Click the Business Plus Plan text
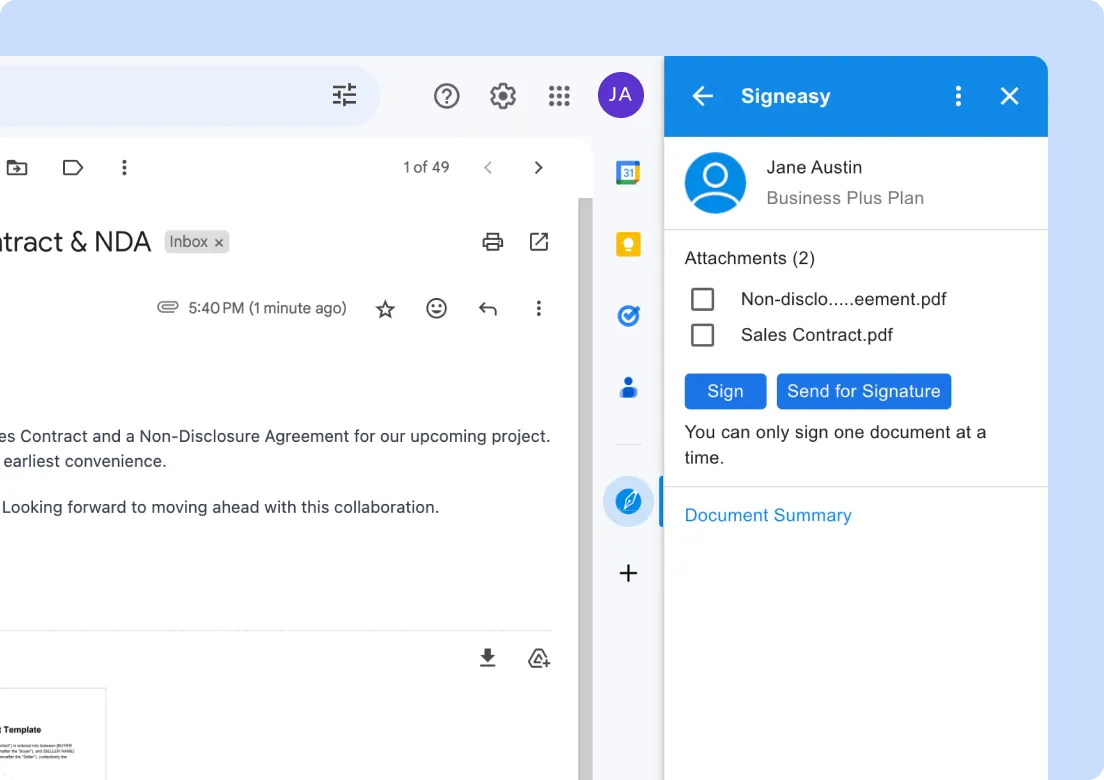1104x780 pixels. (x=845, y=198)
